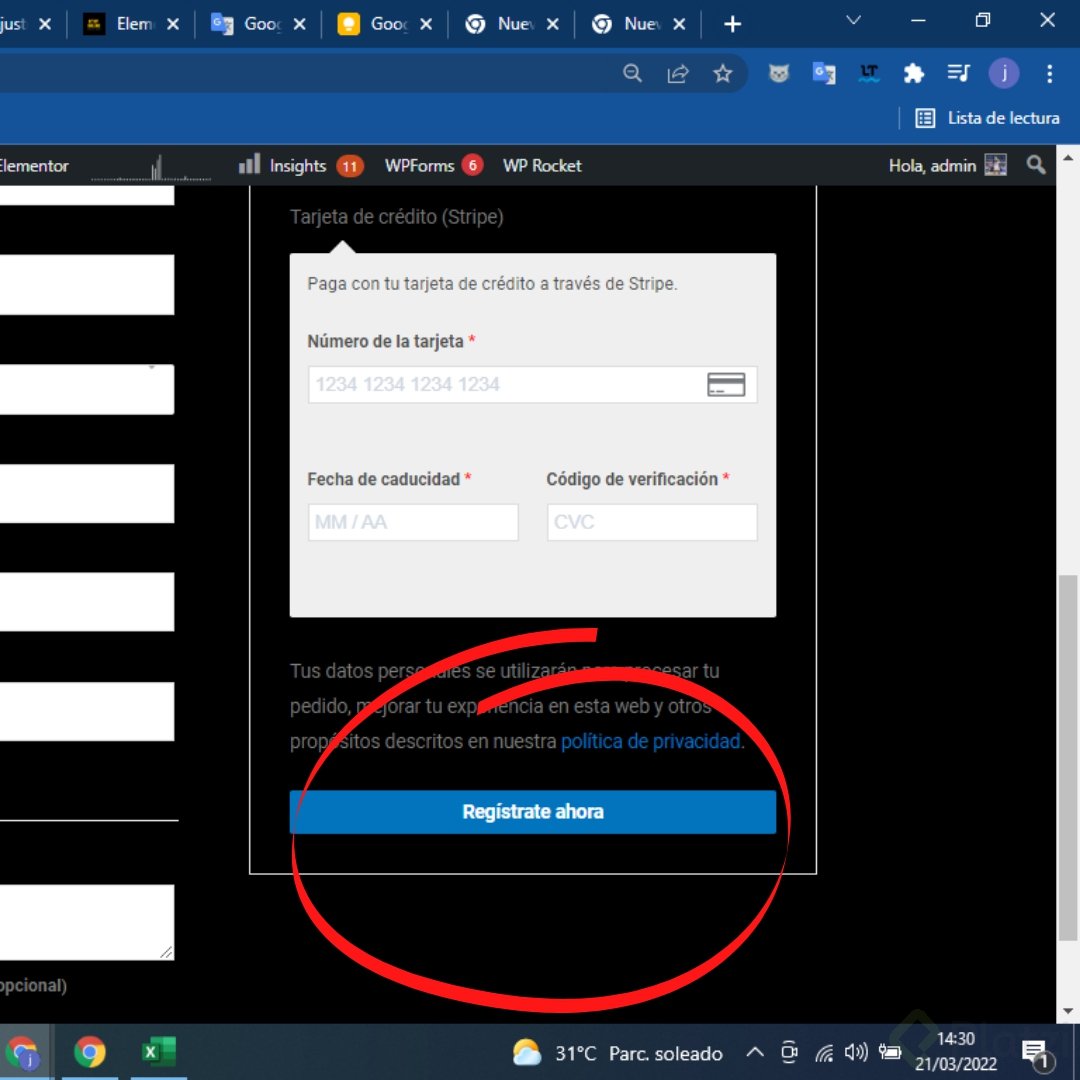Click the volume speaker tray icon

856,1052
